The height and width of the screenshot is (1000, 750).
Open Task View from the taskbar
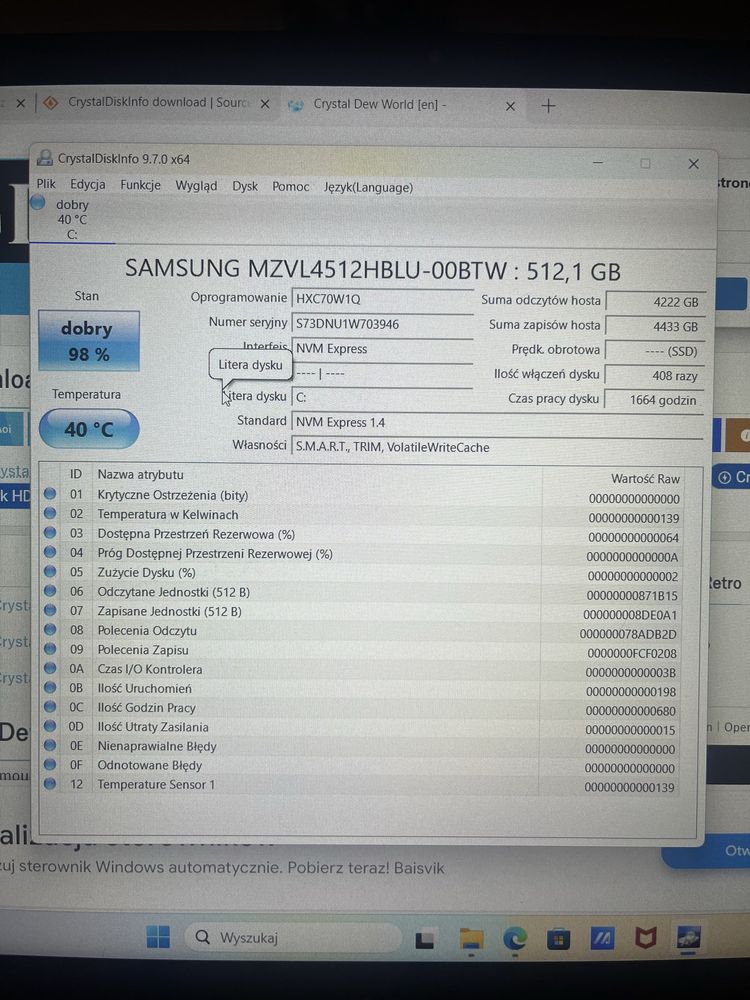(x=425, y=939)
